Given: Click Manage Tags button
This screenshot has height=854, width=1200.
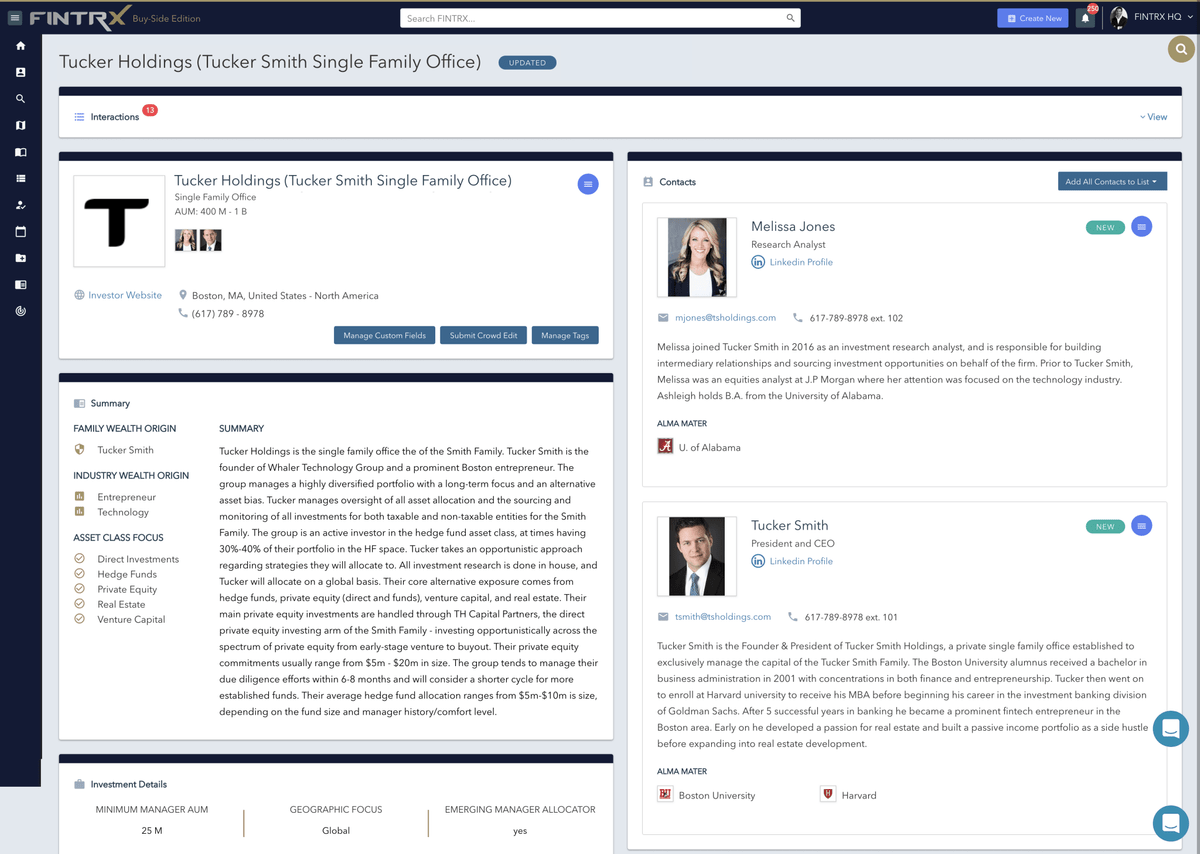Looking at the screenshot, I should 565,335.
